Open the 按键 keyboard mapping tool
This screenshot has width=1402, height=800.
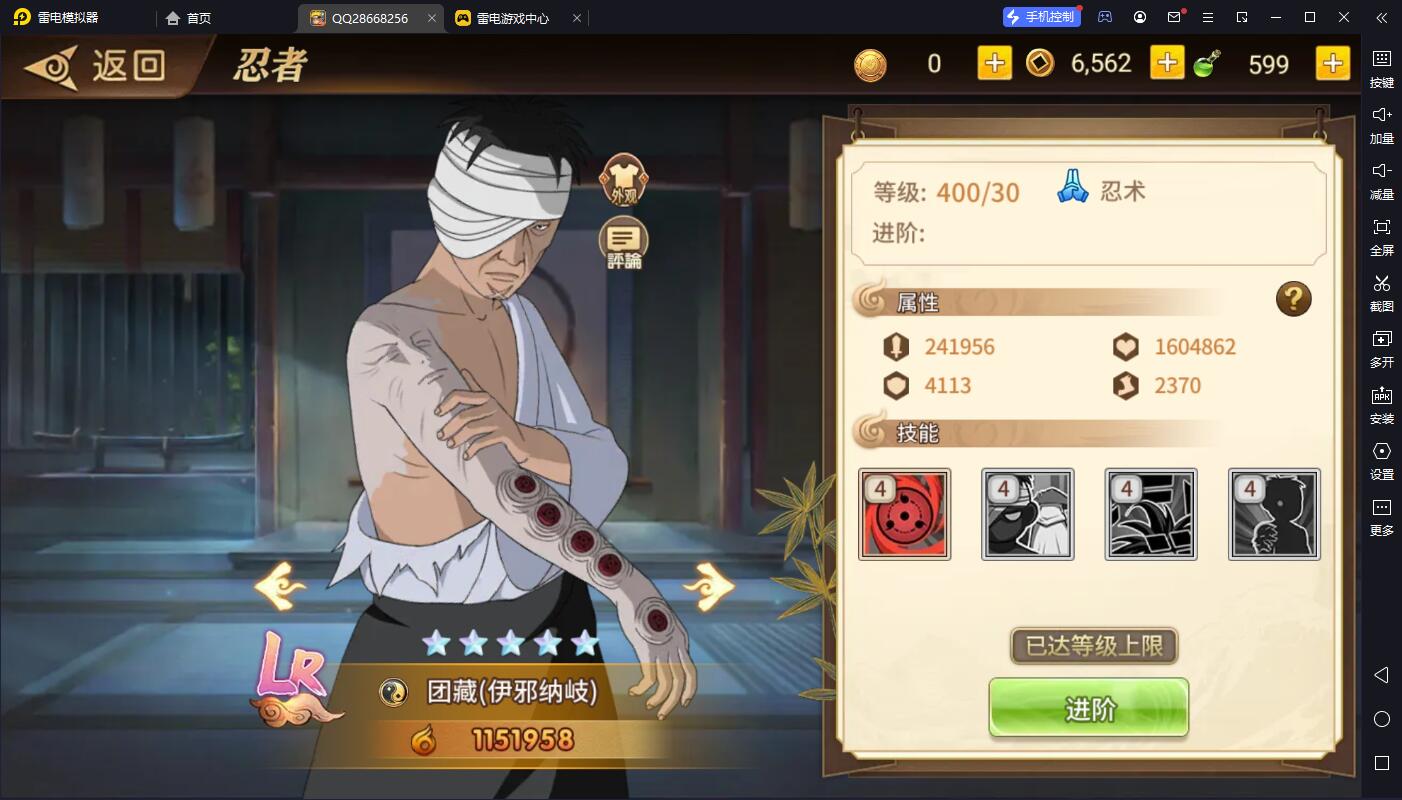click(1381, 69)
